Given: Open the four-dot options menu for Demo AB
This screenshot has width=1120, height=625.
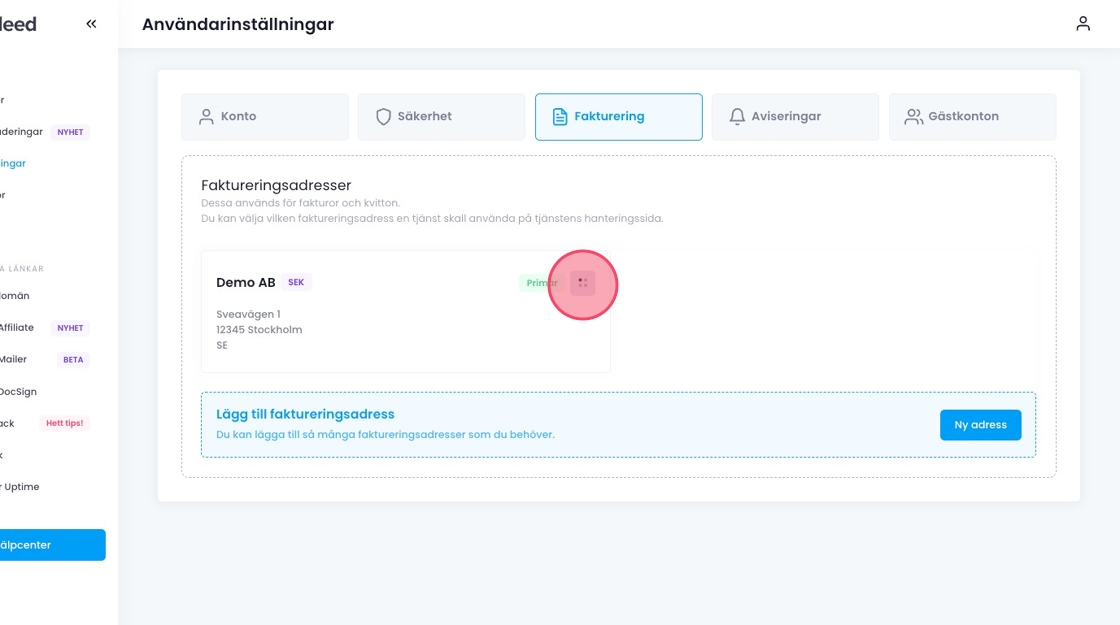Looking at the screenshot, I should [x=583, y=283].
